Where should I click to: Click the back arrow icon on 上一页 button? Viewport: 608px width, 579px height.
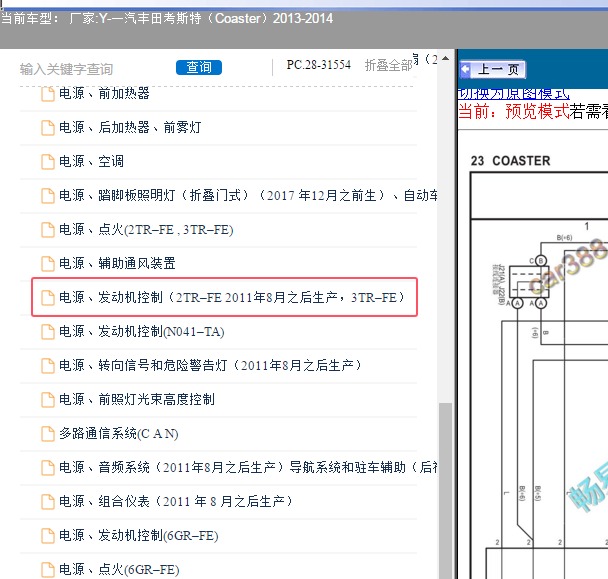click(465, 70)
